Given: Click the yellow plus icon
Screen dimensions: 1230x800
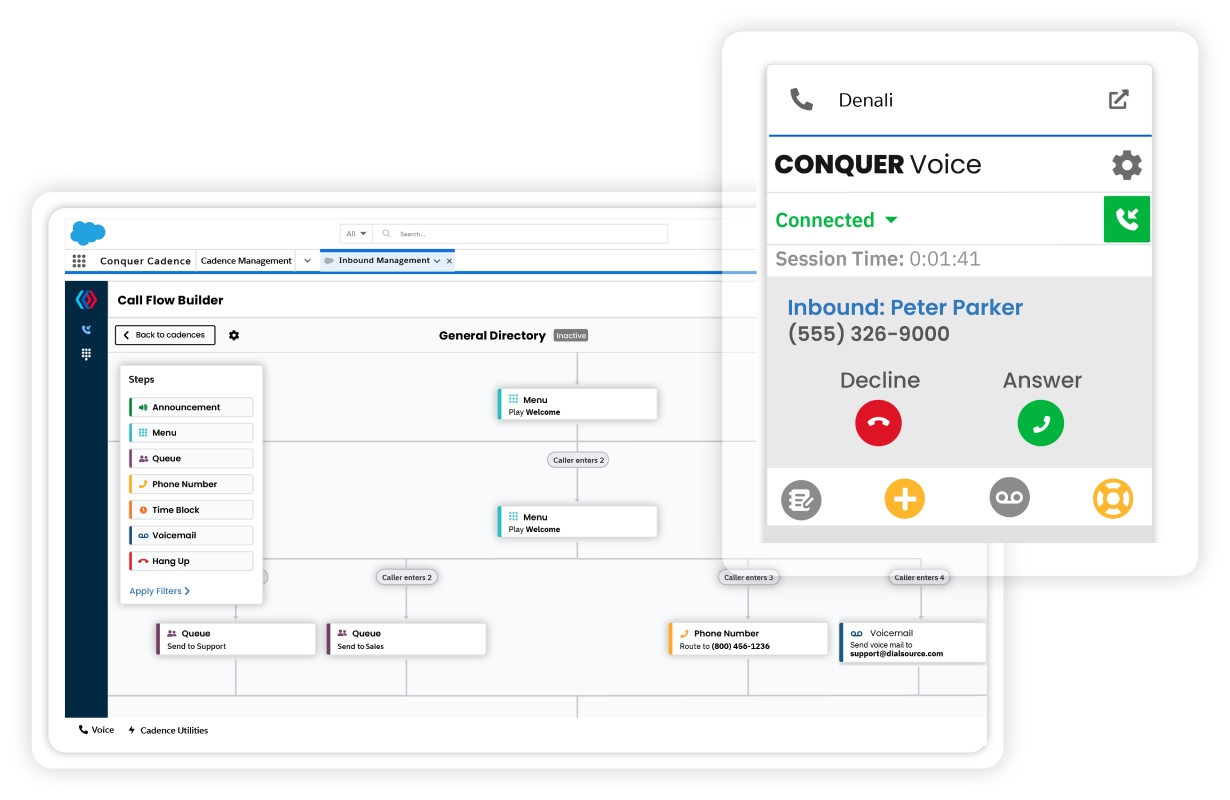Looking at the screenshot, I should click(905, 498).
